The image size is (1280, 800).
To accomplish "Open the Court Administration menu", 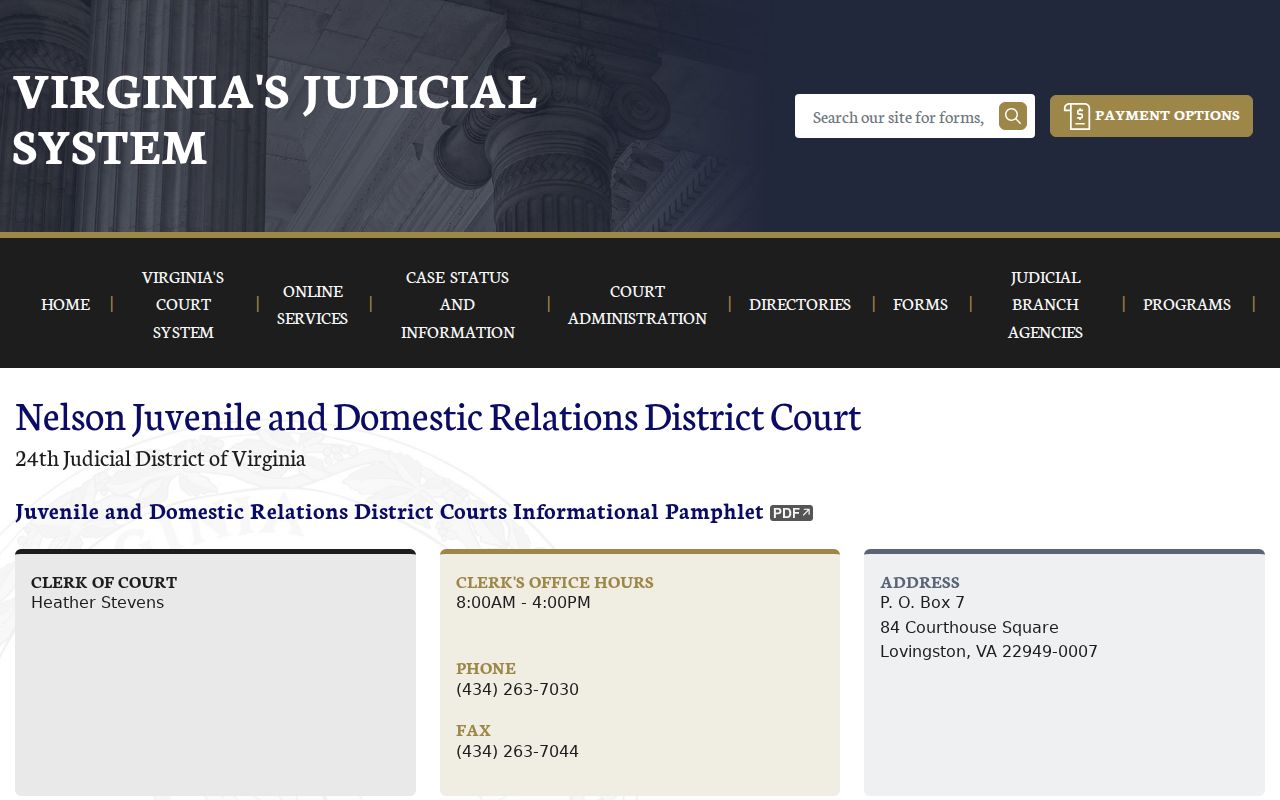I will (637, 304).
